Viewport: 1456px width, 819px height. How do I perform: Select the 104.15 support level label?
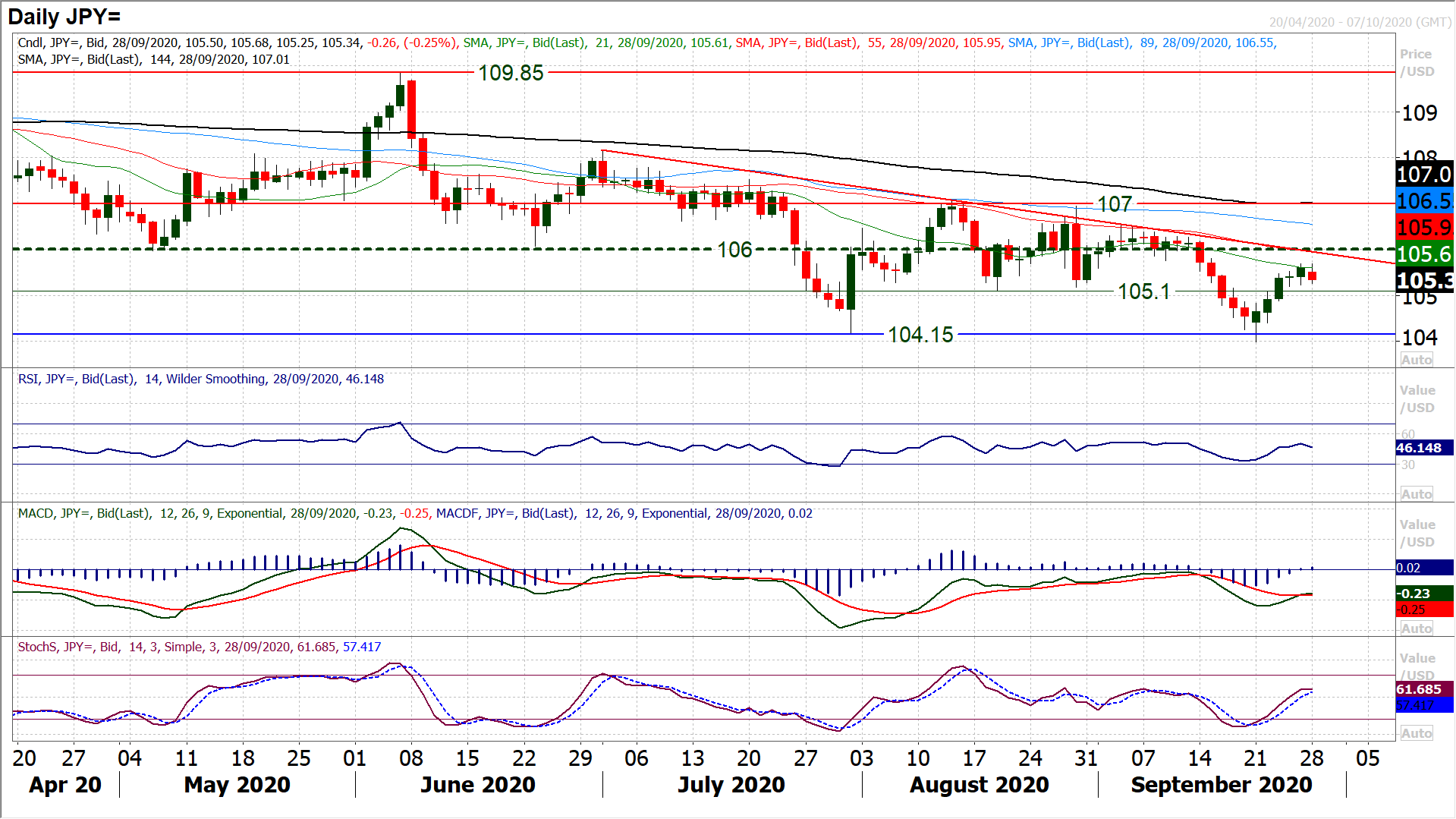click(x=920, y=335)
